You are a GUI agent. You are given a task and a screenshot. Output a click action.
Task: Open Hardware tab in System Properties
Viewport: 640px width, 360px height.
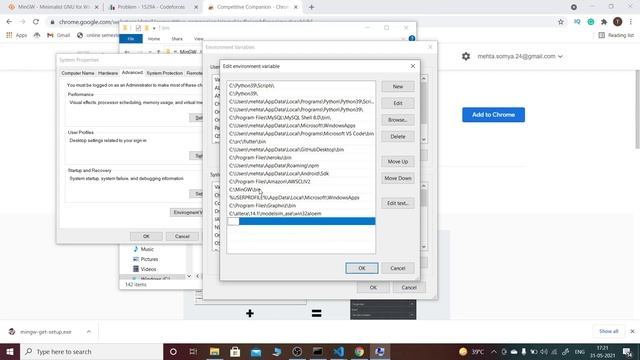tap(108, 73)
